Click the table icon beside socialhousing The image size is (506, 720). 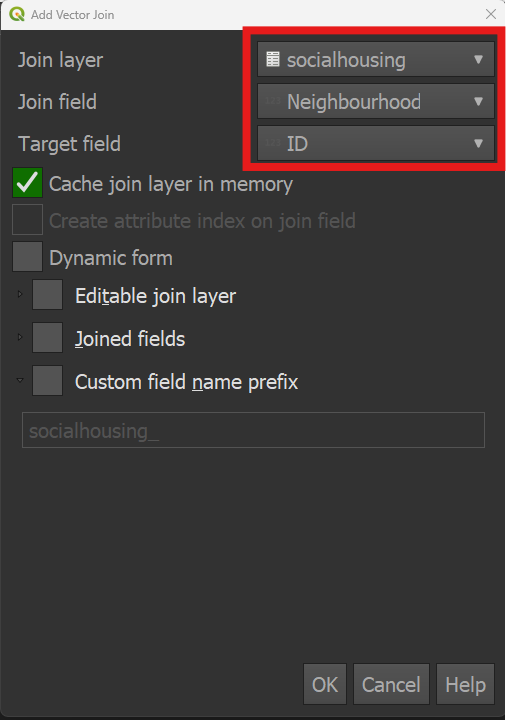tap(273, 59)
